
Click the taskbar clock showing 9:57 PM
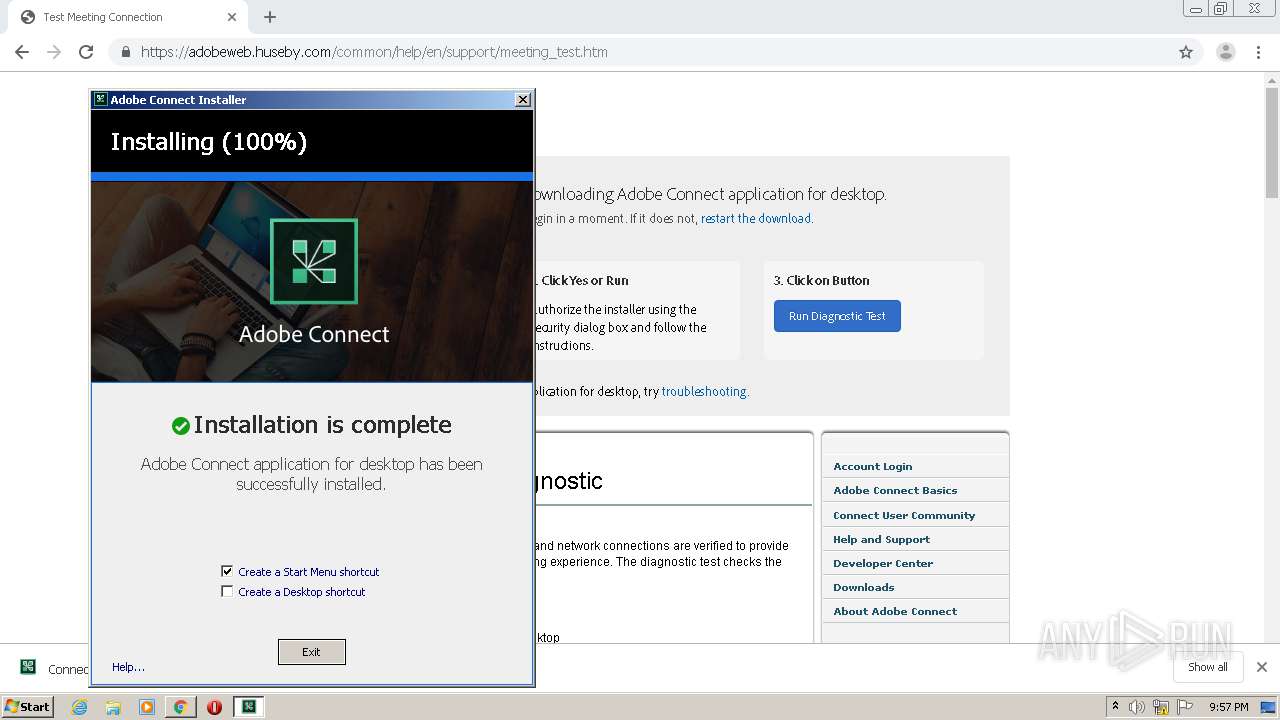tap(1228, 707)
